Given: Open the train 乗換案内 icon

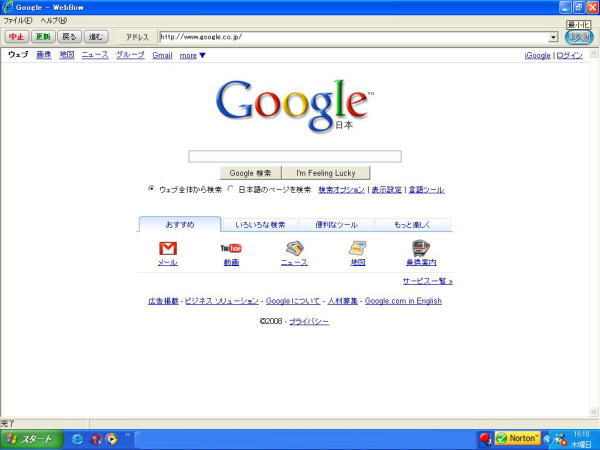Looking at the screenshot, I should pos(421,248).
